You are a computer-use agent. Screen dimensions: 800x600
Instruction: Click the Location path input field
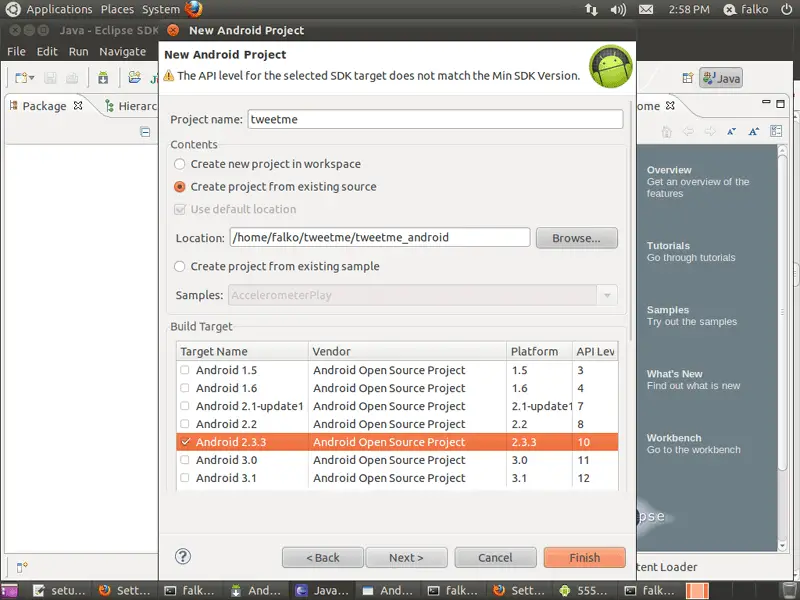click(380, 237)
